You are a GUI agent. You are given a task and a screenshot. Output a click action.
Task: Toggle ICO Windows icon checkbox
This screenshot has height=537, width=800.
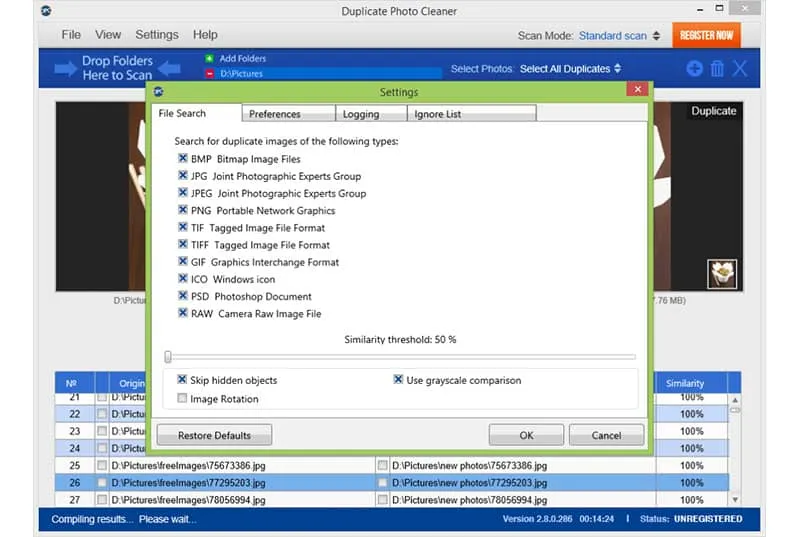(x=182, y=279)
